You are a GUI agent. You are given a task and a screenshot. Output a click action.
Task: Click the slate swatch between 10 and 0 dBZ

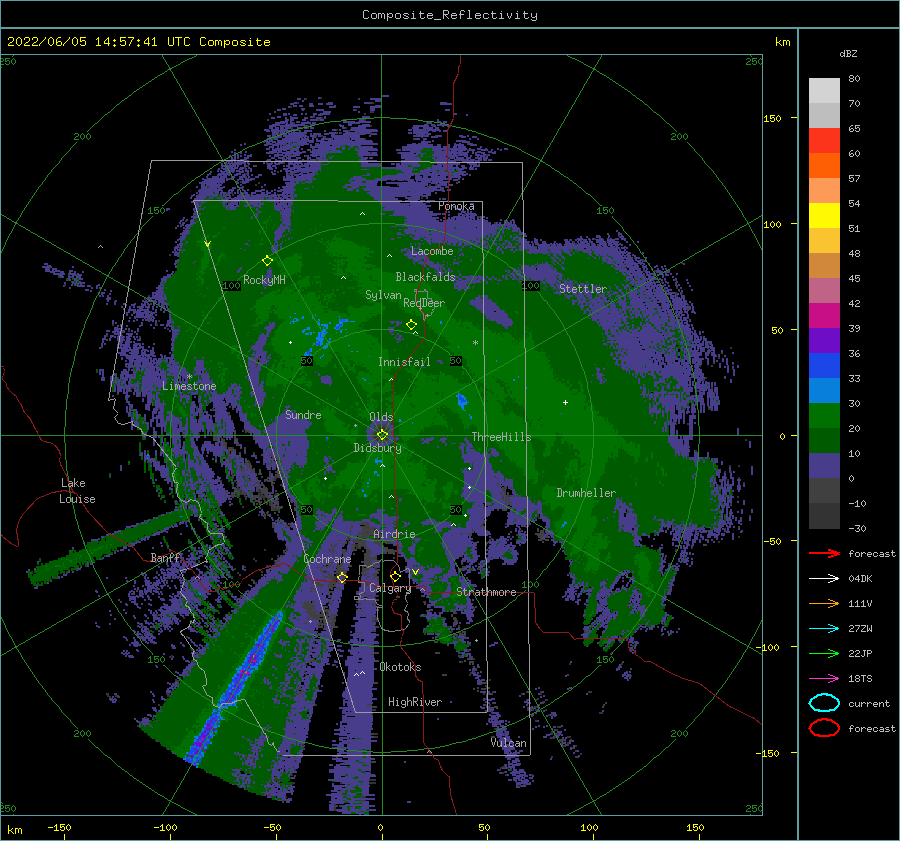coord(824,466)
